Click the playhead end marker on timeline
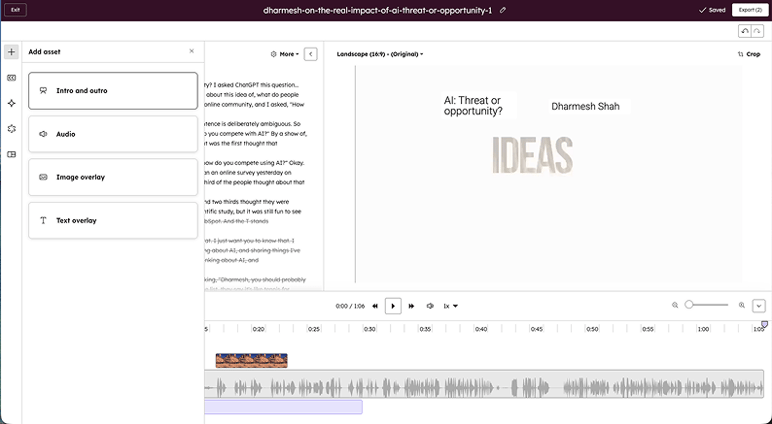The width and height of the screenshot is (772, 424). pos(765,324)
